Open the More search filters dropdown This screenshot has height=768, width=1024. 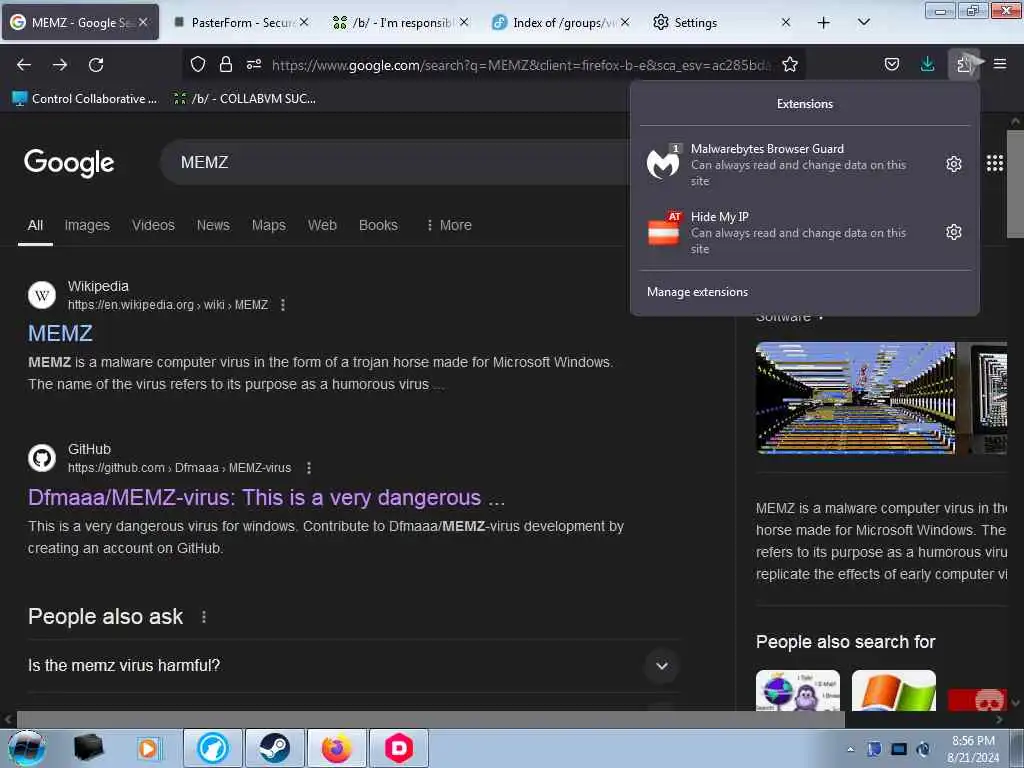(x=449, y=225)
